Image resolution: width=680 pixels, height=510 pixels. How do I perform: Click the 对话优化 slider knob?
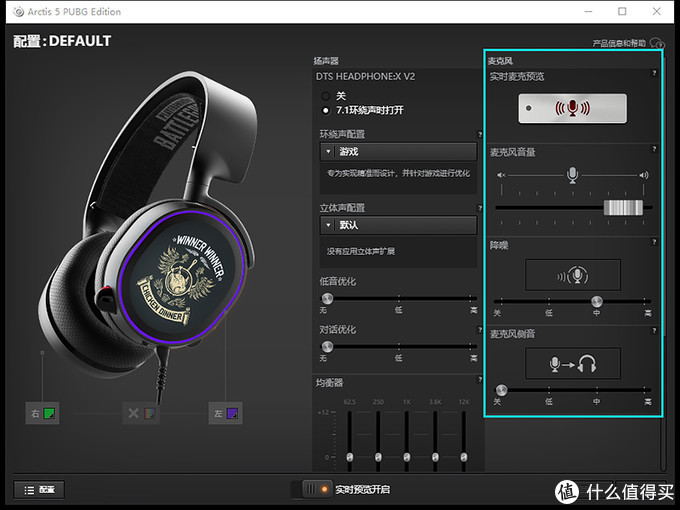point(327,347)
